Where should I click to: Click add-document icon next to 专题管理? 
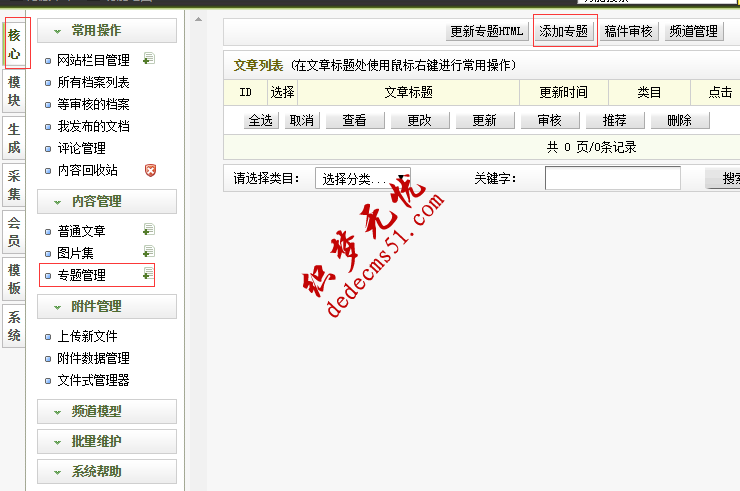pos(148,273)
